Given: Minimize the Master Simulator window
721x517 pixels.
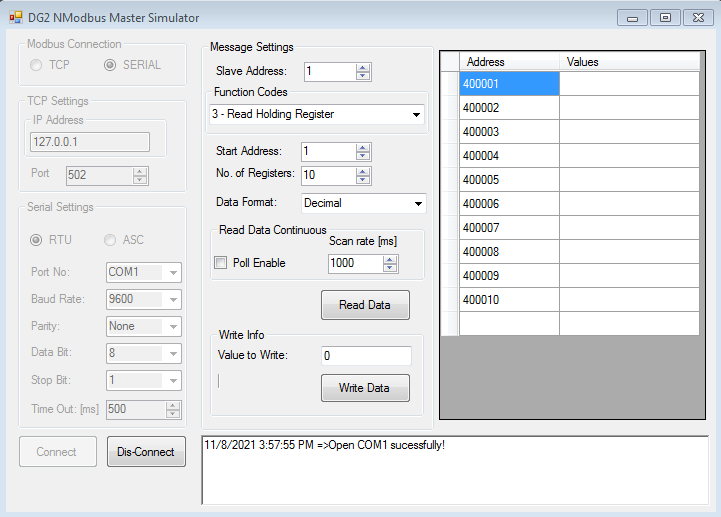Looking at the screenshot, I should [x=632, y=18].
